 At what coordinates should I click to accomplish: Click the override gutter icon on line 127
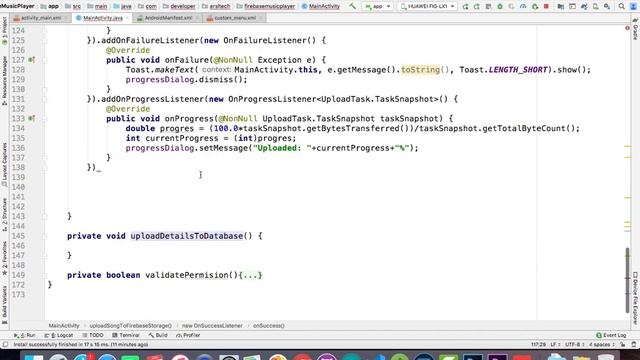pyautogui.click(x=31, y=60)
